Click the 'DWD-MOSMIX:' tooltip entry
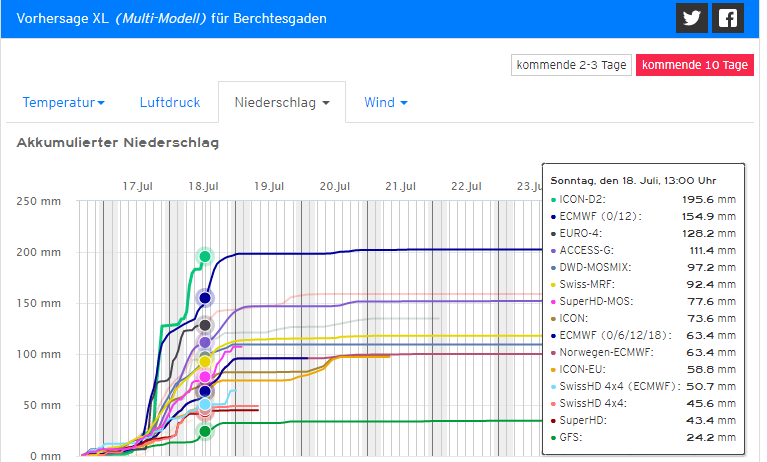Image resolution: width=767 pixels, height=462 pixels. point(595,267)
